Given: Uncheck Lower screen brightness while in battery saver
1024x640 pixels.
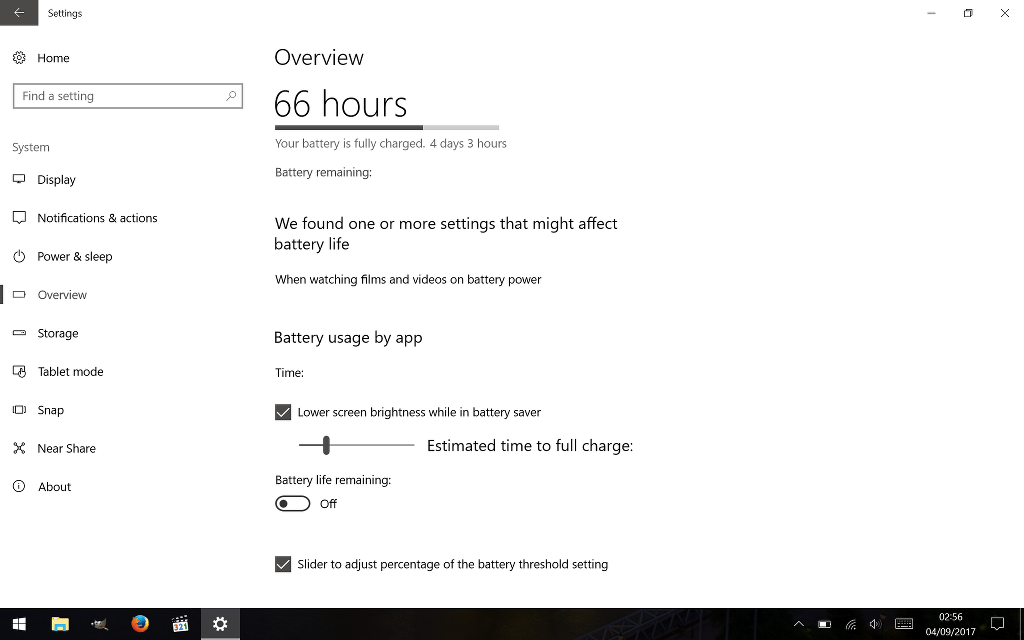Looking at the screenshot, I should click(x=283, y=412).
